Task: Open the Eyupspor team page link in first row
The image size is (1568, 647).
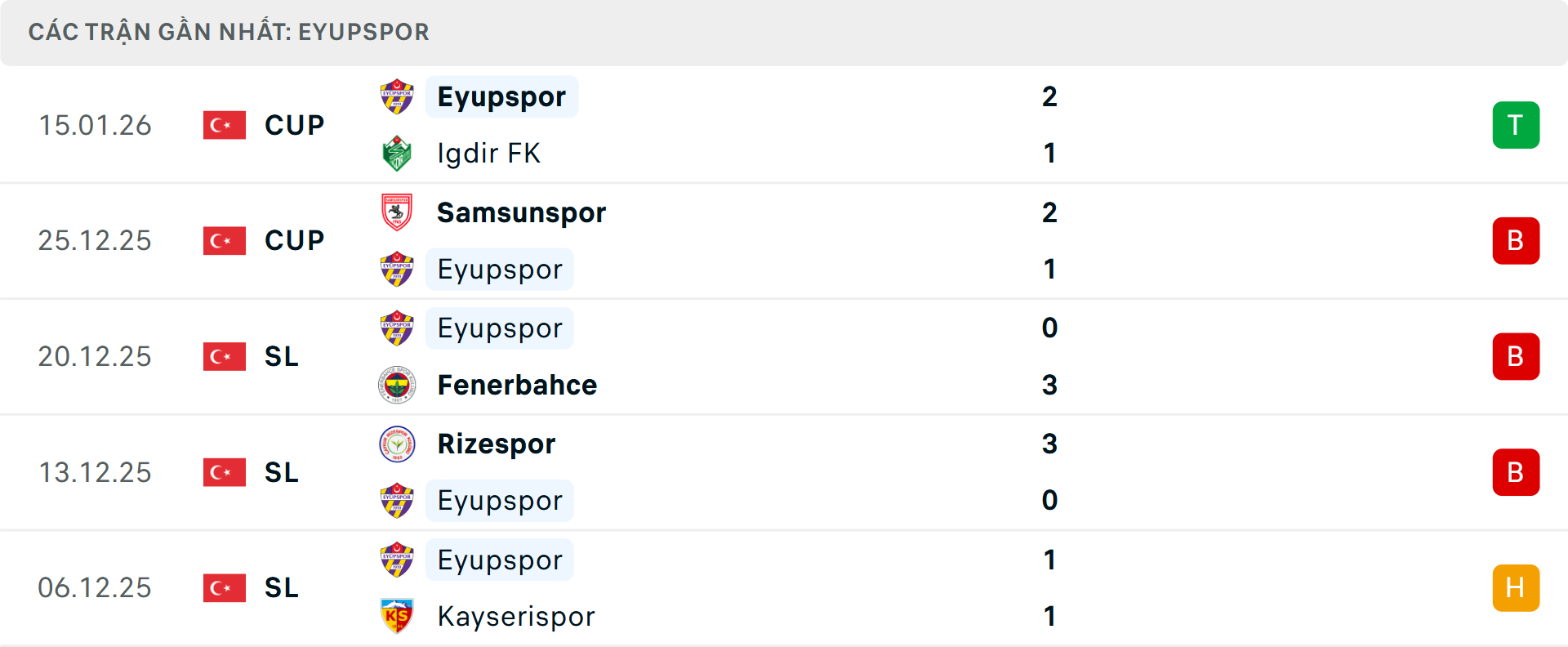Action: click(501, 96)
